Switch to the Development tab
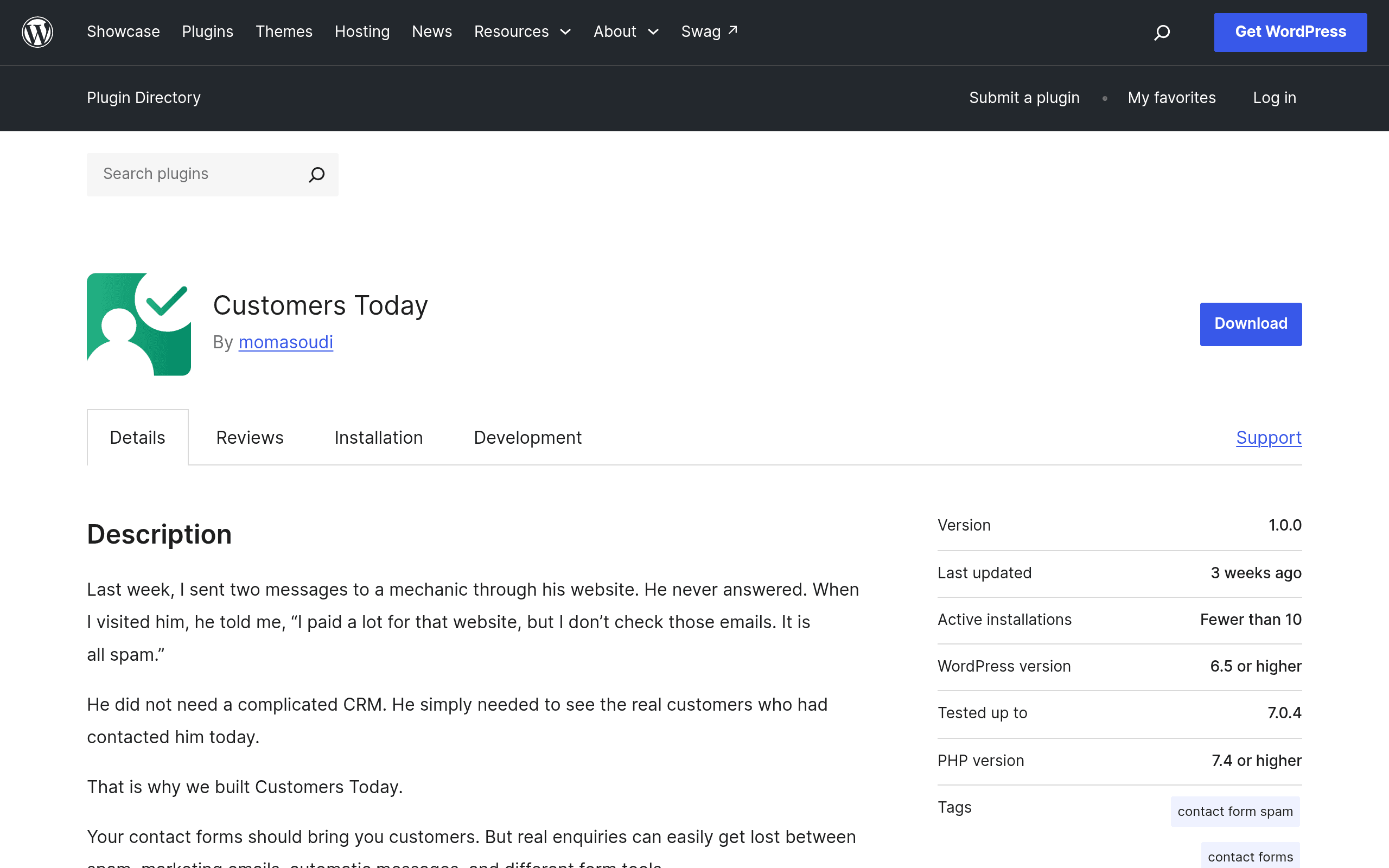The height and width of the screenshot is (868, 1389). tap(527, 437)
